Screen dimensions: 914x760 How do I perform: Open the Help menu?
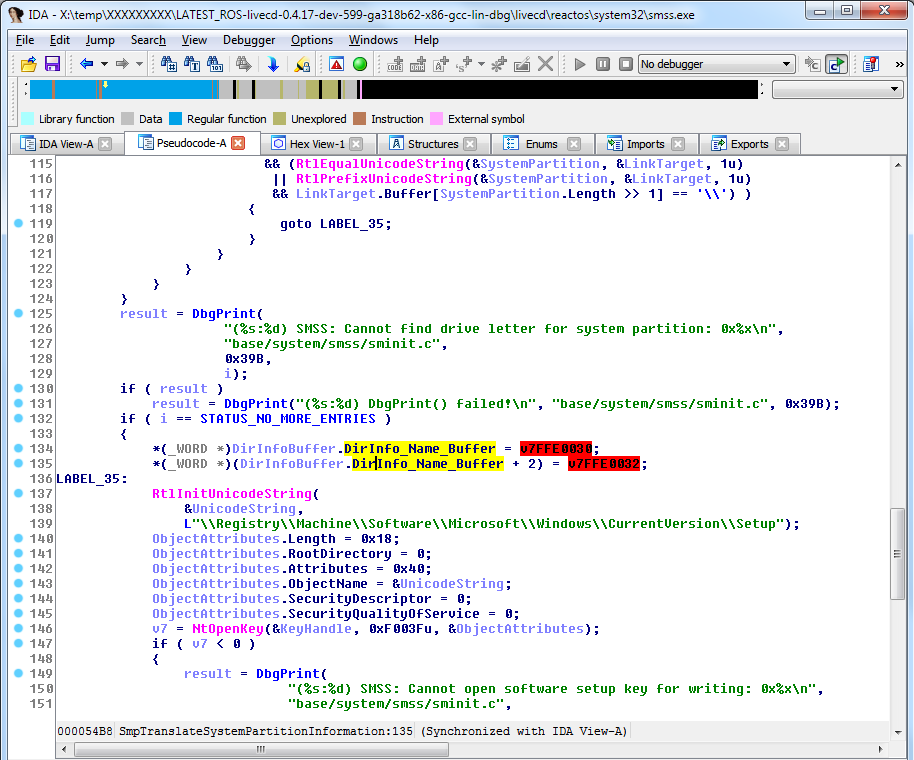(x=426, y=40)
